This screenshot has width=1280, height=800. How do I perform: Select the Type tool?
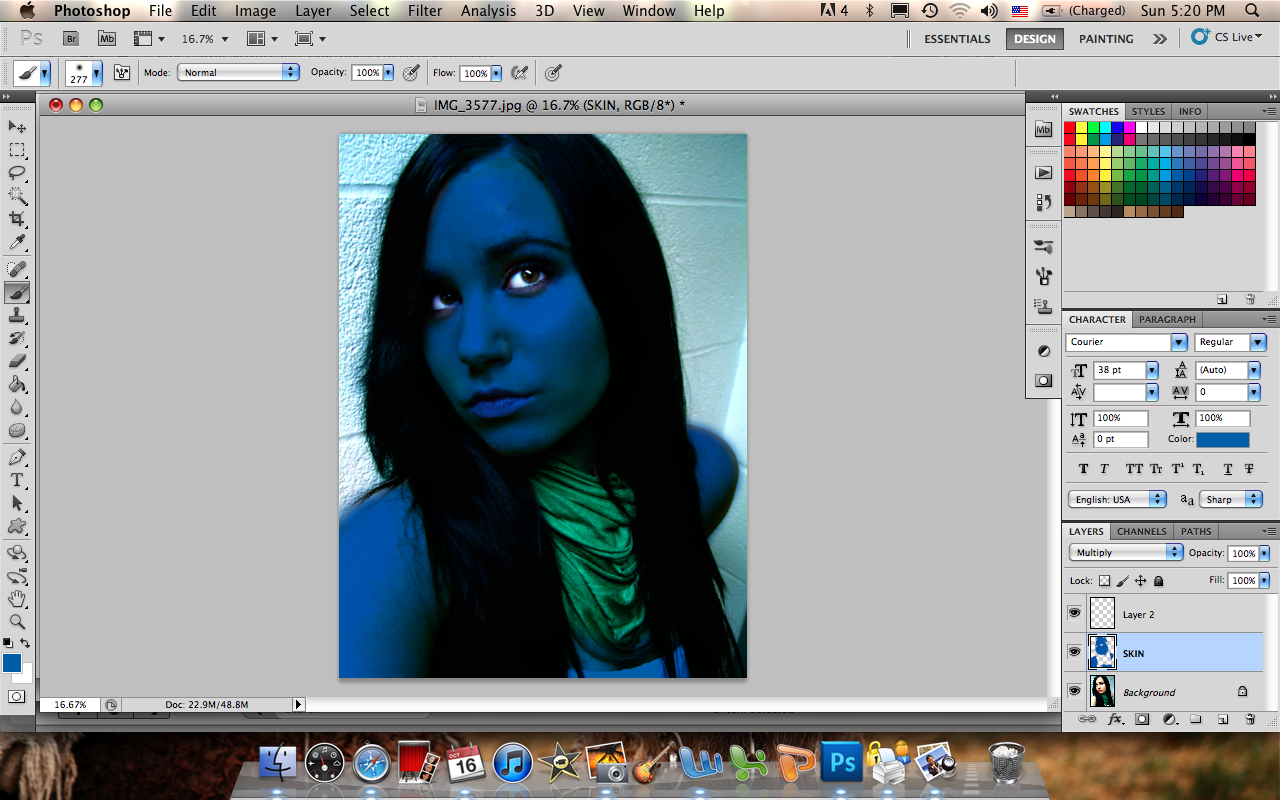coord(17,480)
